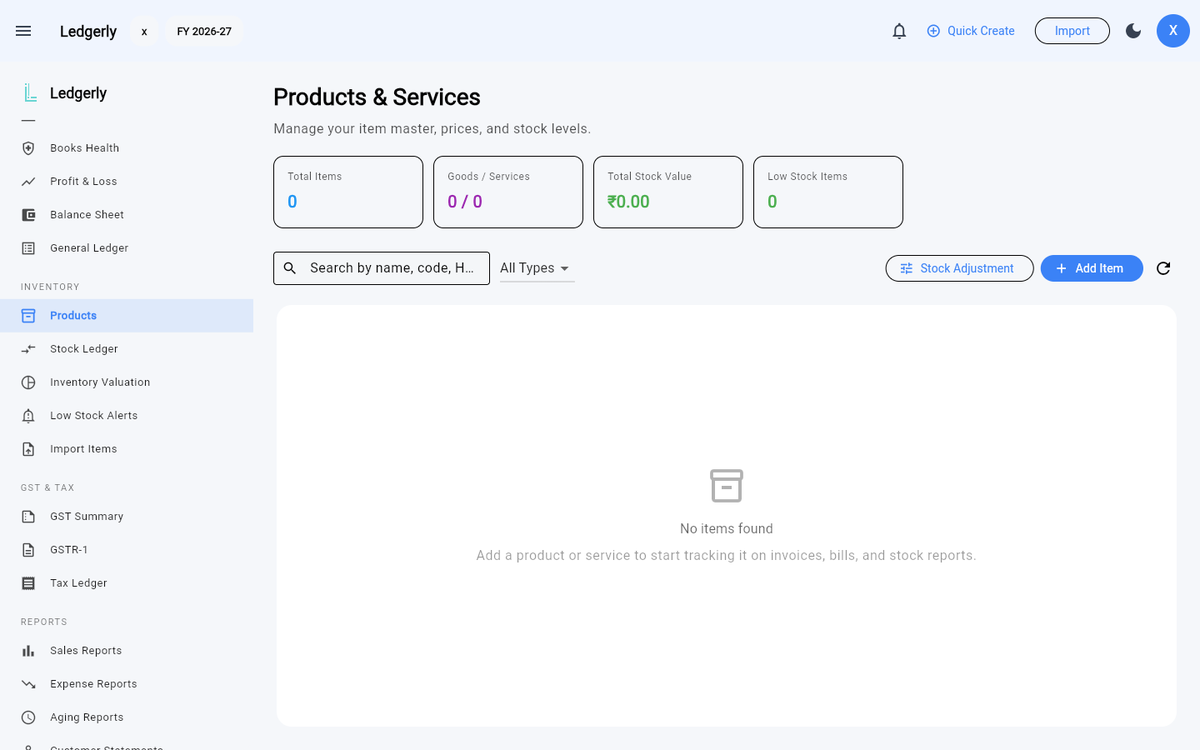Click the Goods / Services card
Viewport: 1200px width, 750px height.
click(x=508, y=192)
